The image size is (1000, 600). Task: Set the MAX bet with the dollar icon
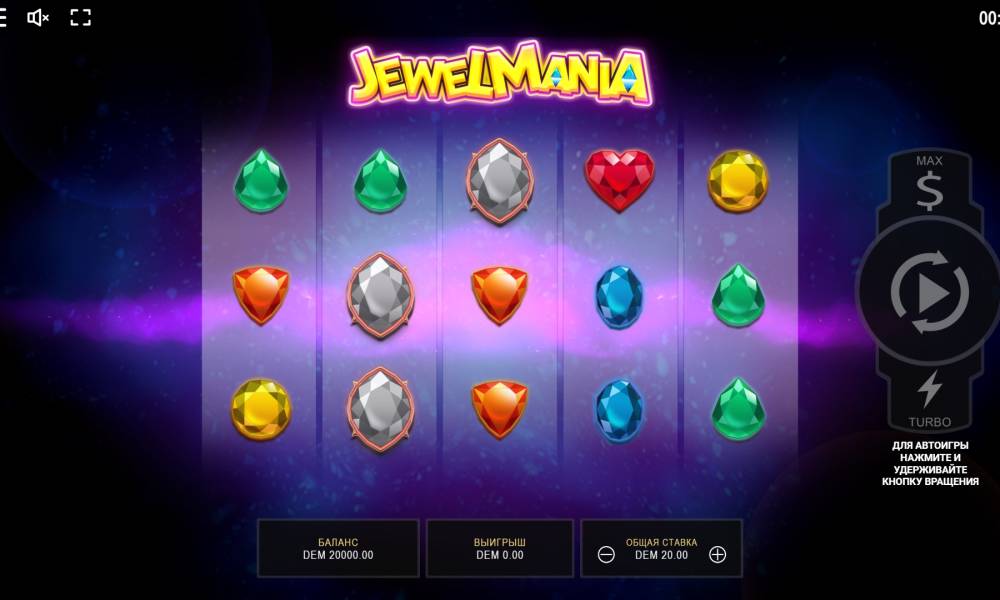pyautogui.click(x=929, y=184)
